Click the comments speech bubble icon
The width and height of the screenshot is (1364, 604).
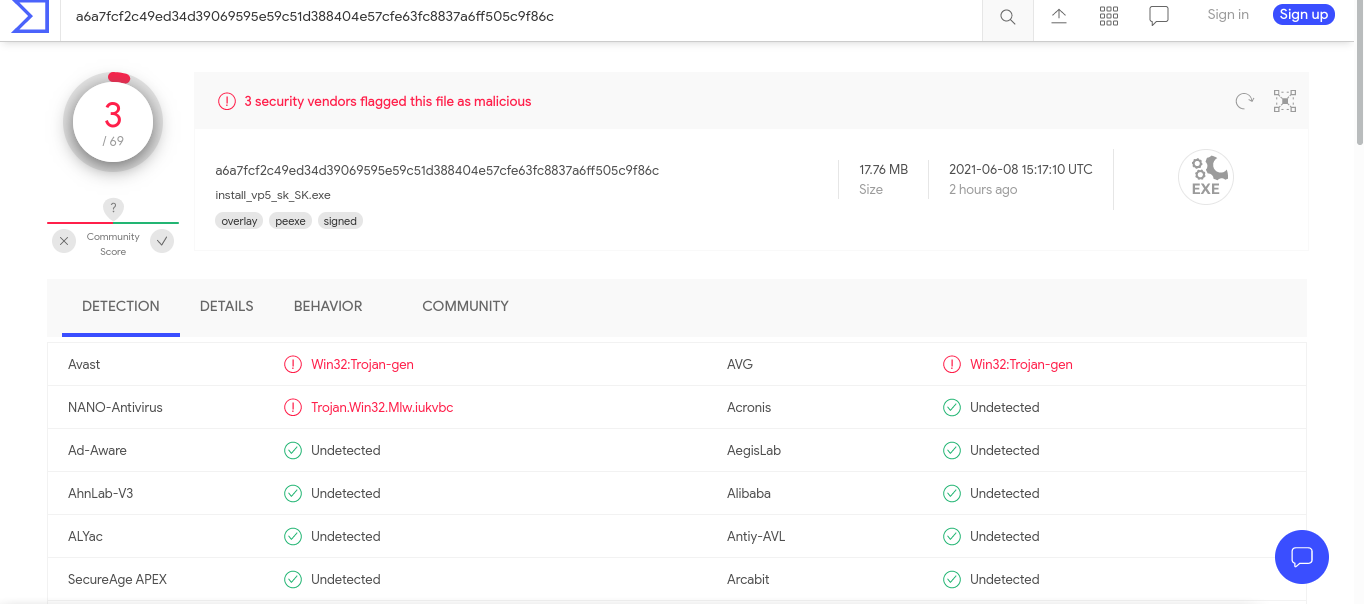[x=1159, y=16]
